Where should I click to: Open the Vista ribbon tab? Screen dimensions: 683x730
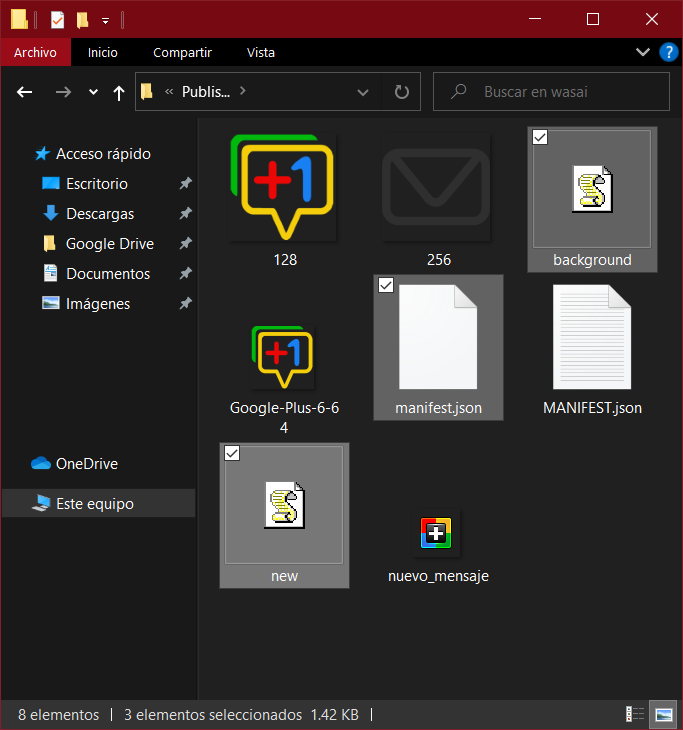pyautogui.click(x=261, y=53)
